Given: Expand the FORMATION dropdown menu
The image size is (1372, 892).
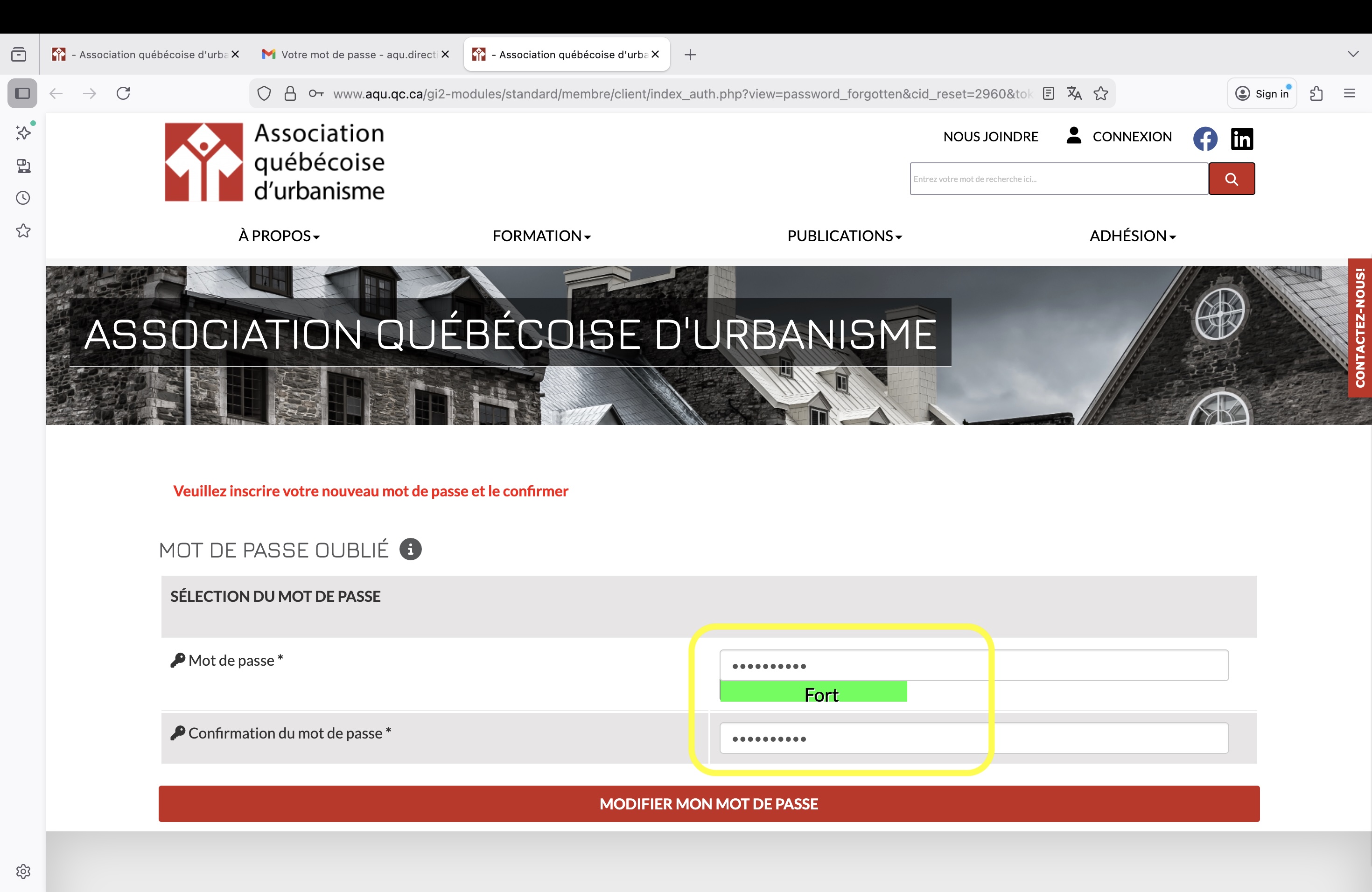Looking at the screenshot, I should (541, 236).
